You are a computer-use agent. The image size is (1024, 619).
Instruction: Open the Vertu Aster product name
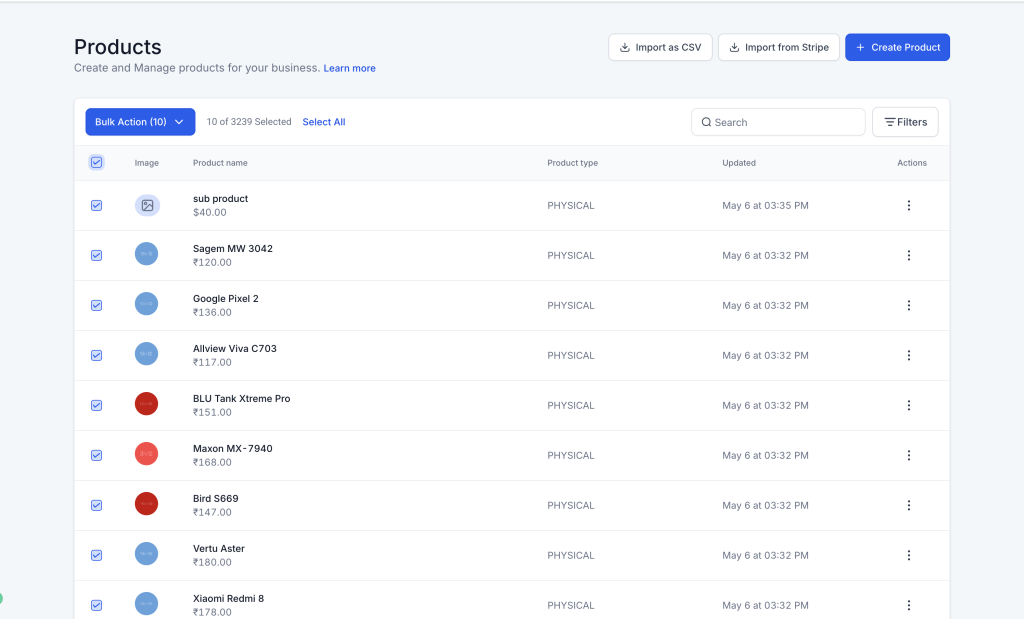point(219,548)
